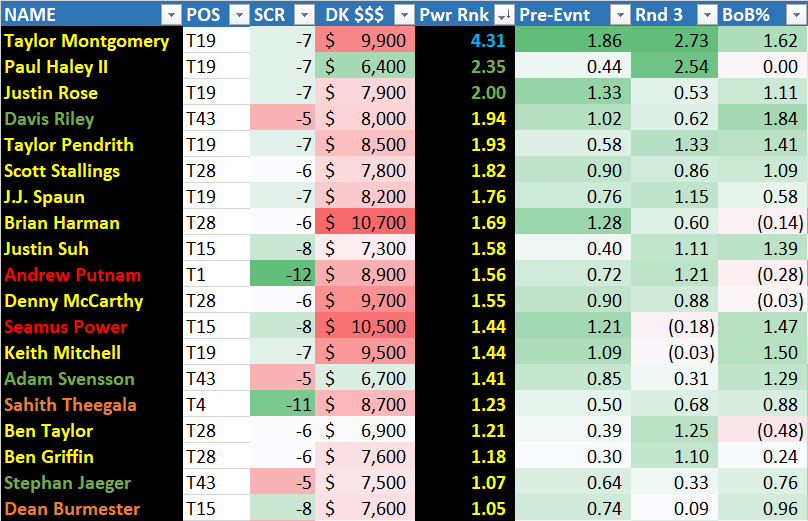Screen dimensions: 808x521
Task: Click the Justin Suh name cell
Action: 92,248
